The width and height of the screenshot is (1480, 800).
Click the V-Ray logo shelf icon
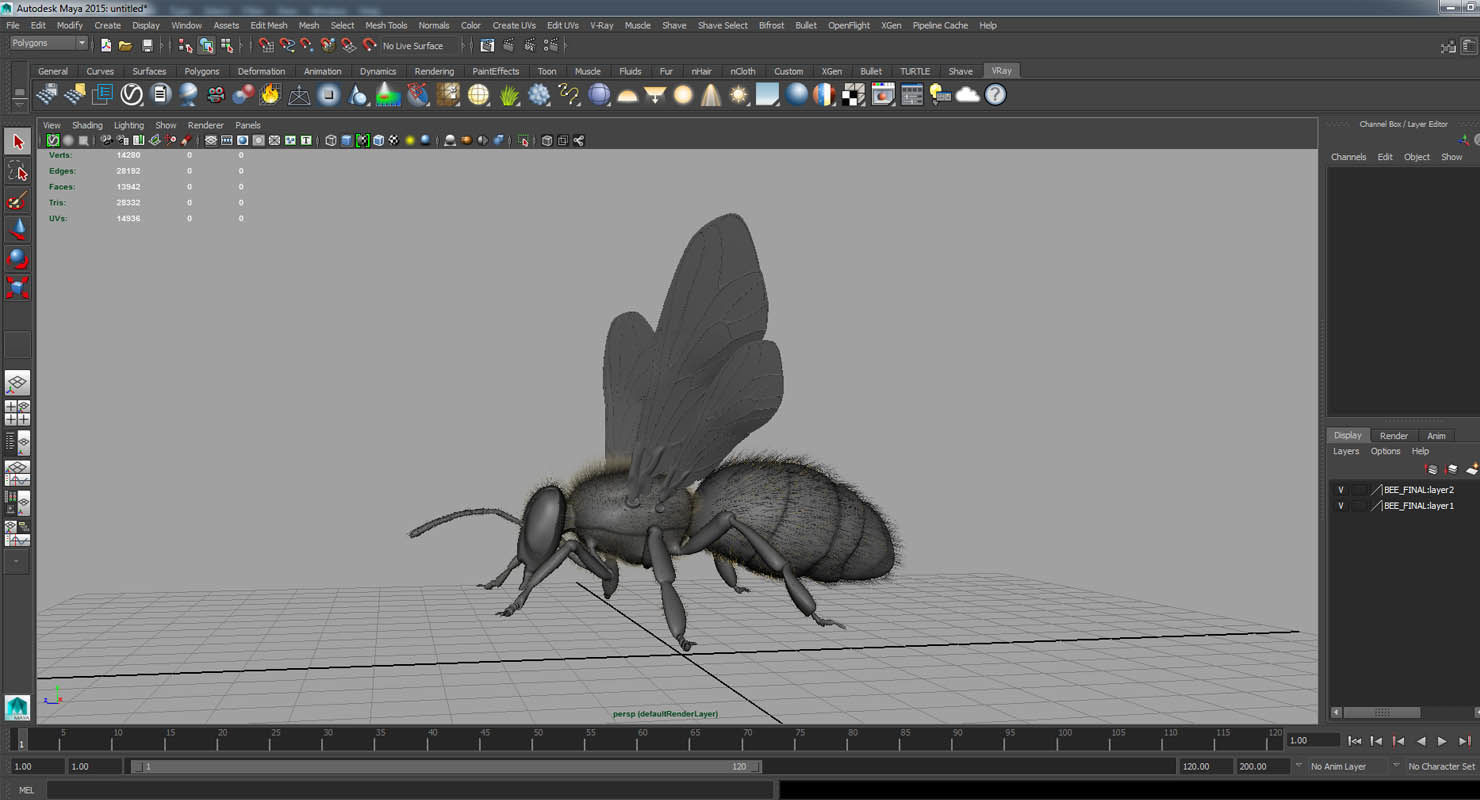coord(132,94)
